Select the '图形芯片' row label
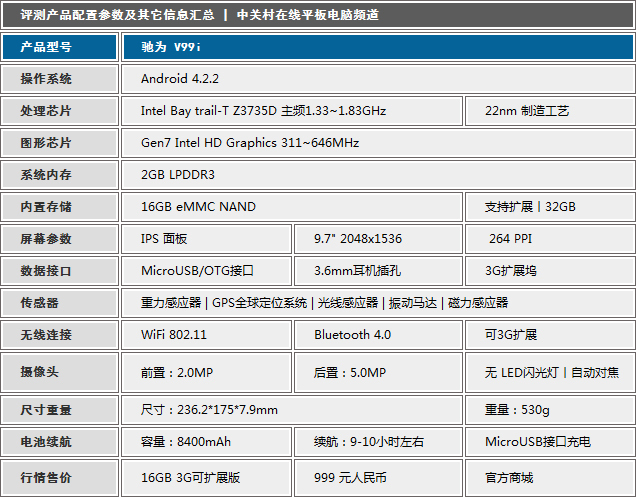This screenshot has width=636, height=497. (60, 143)
